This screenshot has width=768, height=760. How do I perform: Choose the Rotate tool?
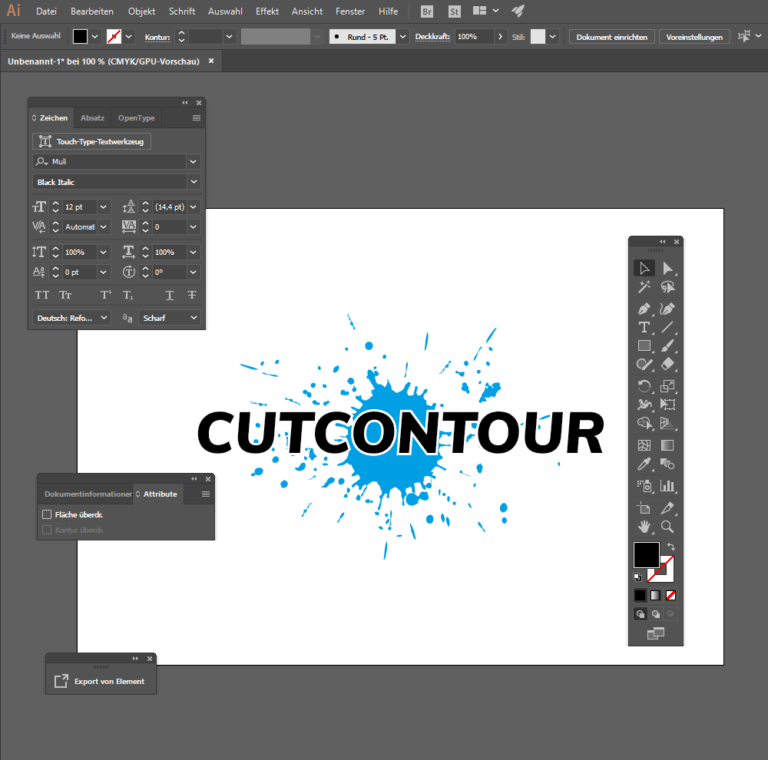coord(644,386)
